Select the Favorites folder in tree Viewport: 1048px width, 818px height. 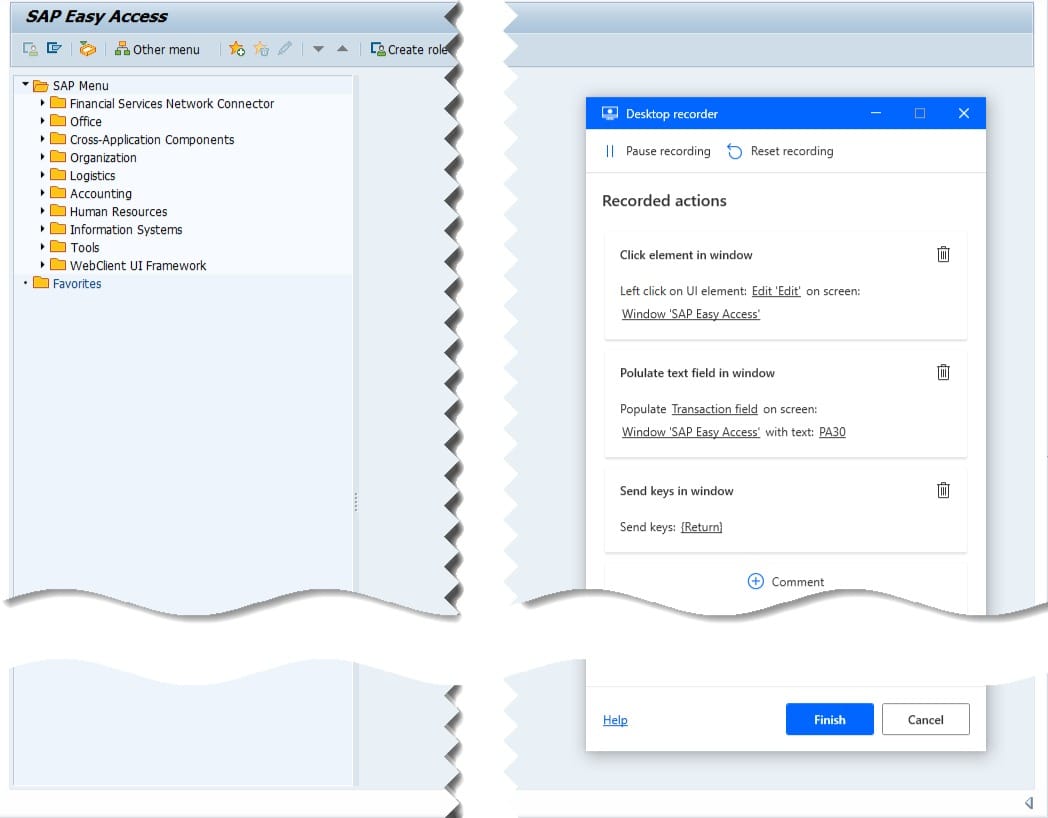coord(76,283)
